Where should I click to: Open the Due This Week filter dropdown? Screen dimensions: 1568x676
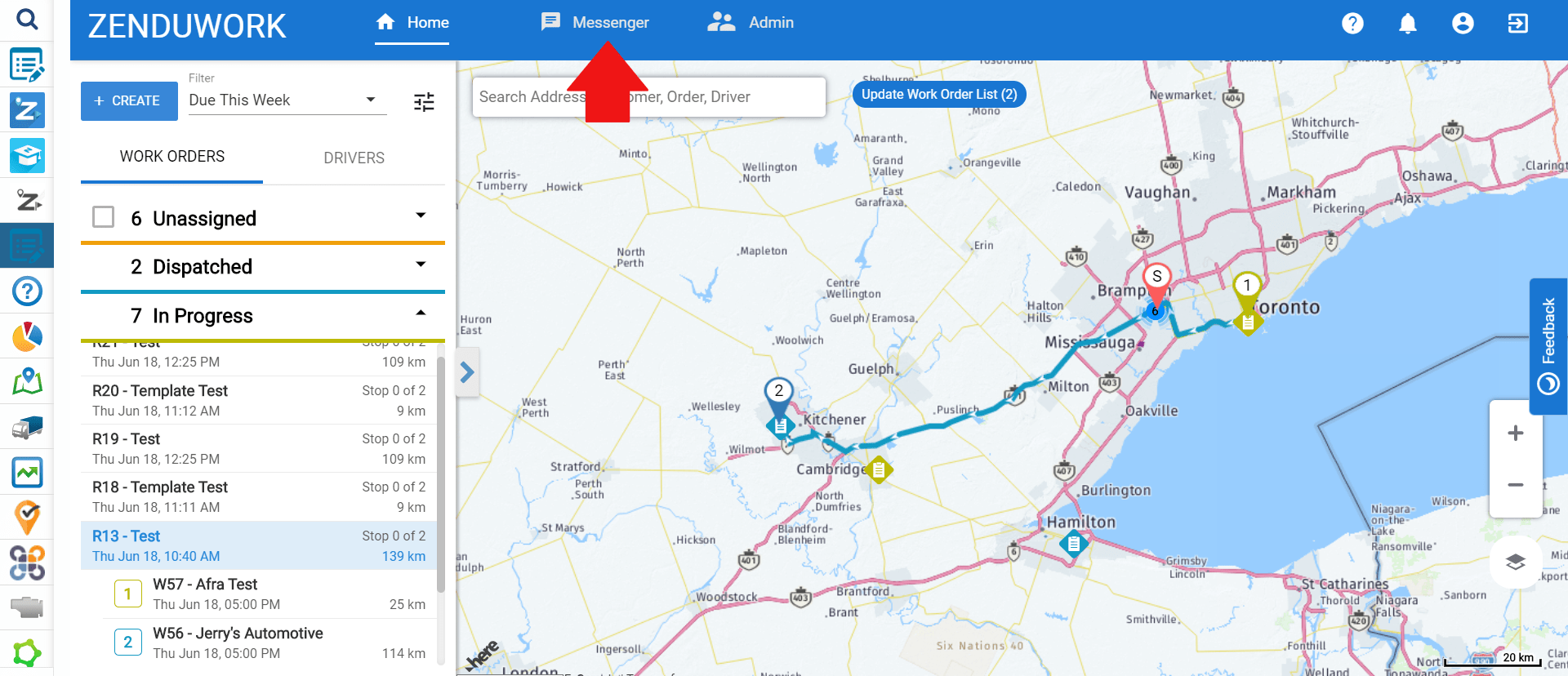[287, 100]
